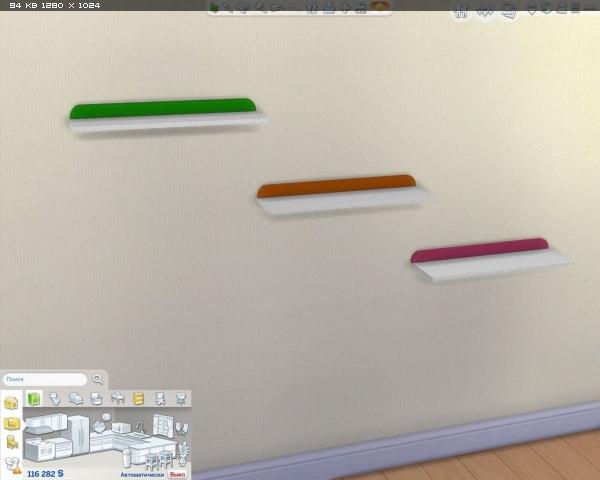Click the wall lights in kitchen diagram
The image size is (600, 480).
pos(182,429)
